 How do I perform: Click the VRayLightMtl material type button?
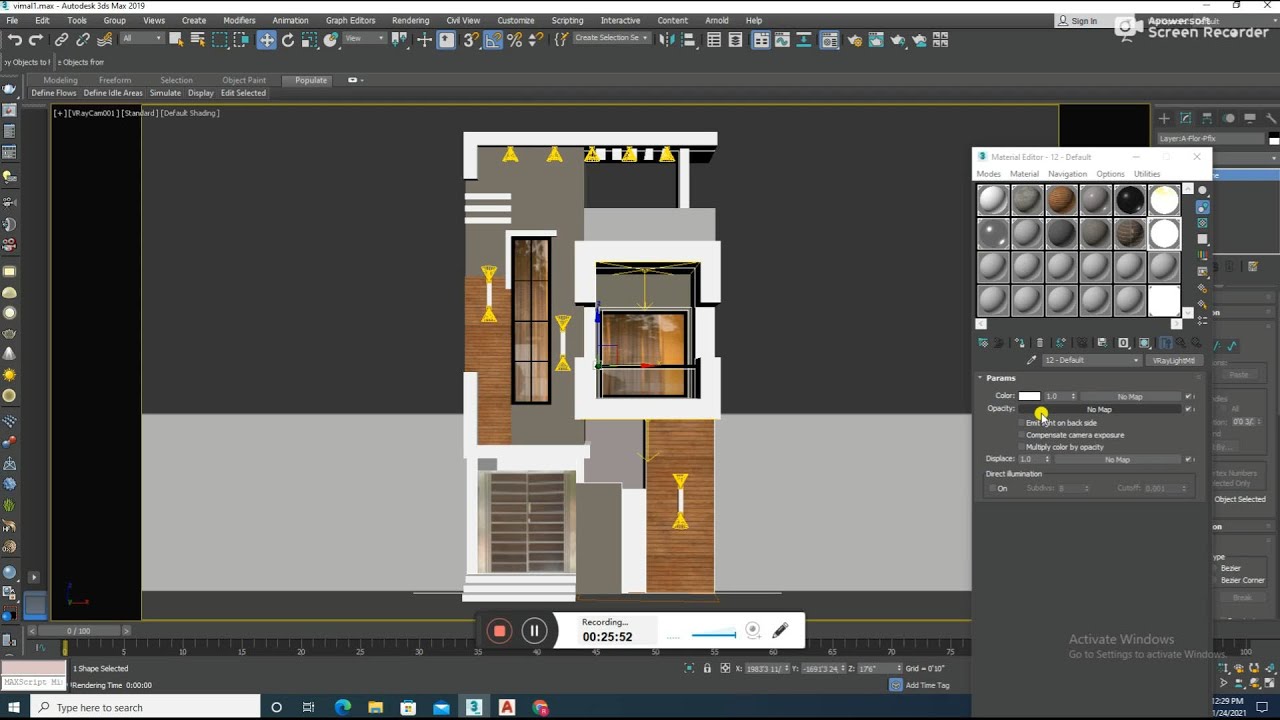click(1173, 360)
